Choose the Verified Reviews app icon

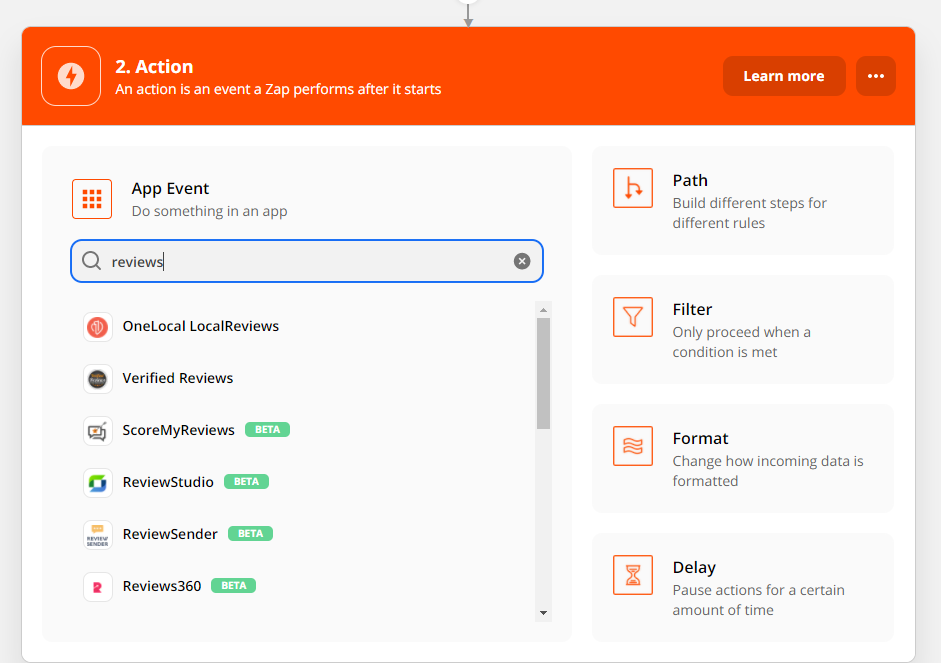coord(97,379)
